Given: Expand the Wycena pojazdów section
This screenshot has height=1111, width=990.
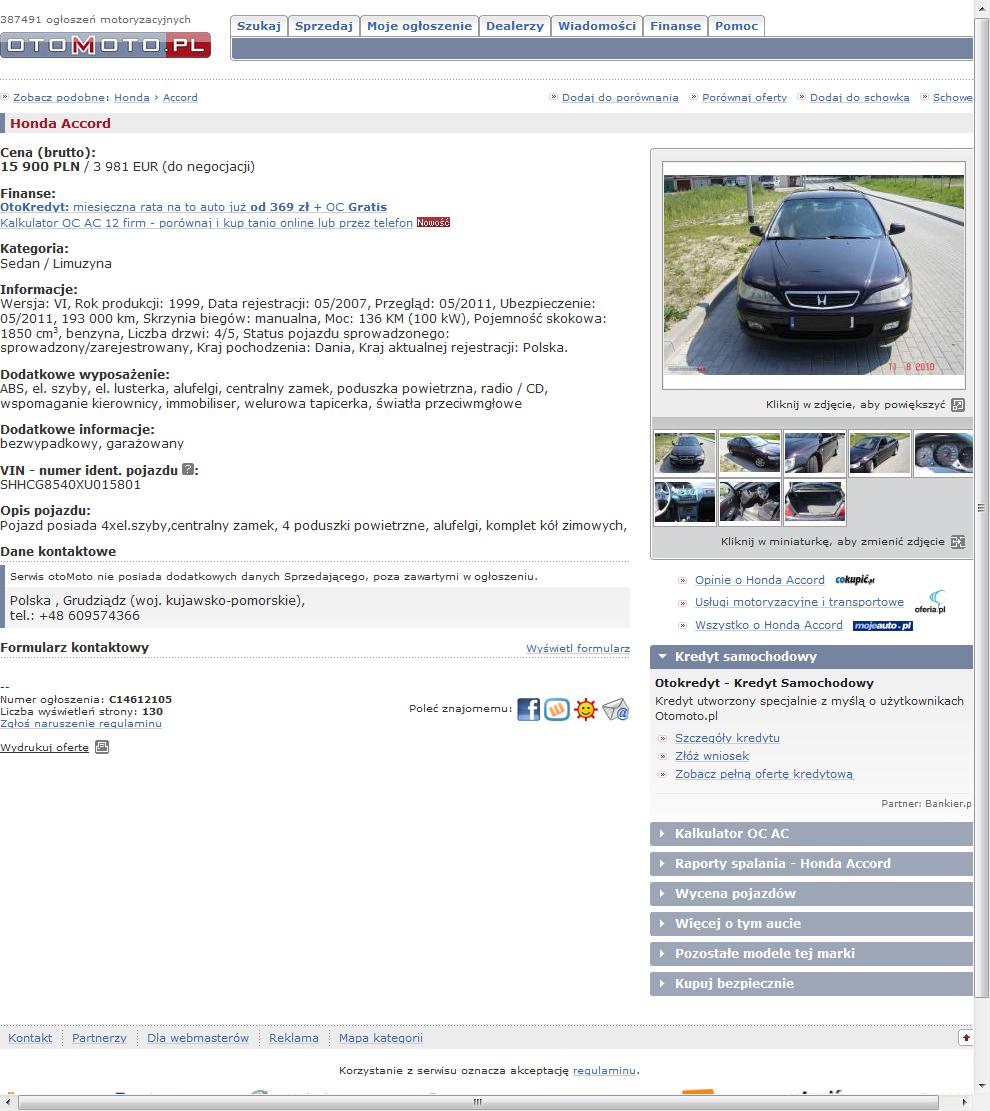Looking at the screenshot, I should point(811,893).
